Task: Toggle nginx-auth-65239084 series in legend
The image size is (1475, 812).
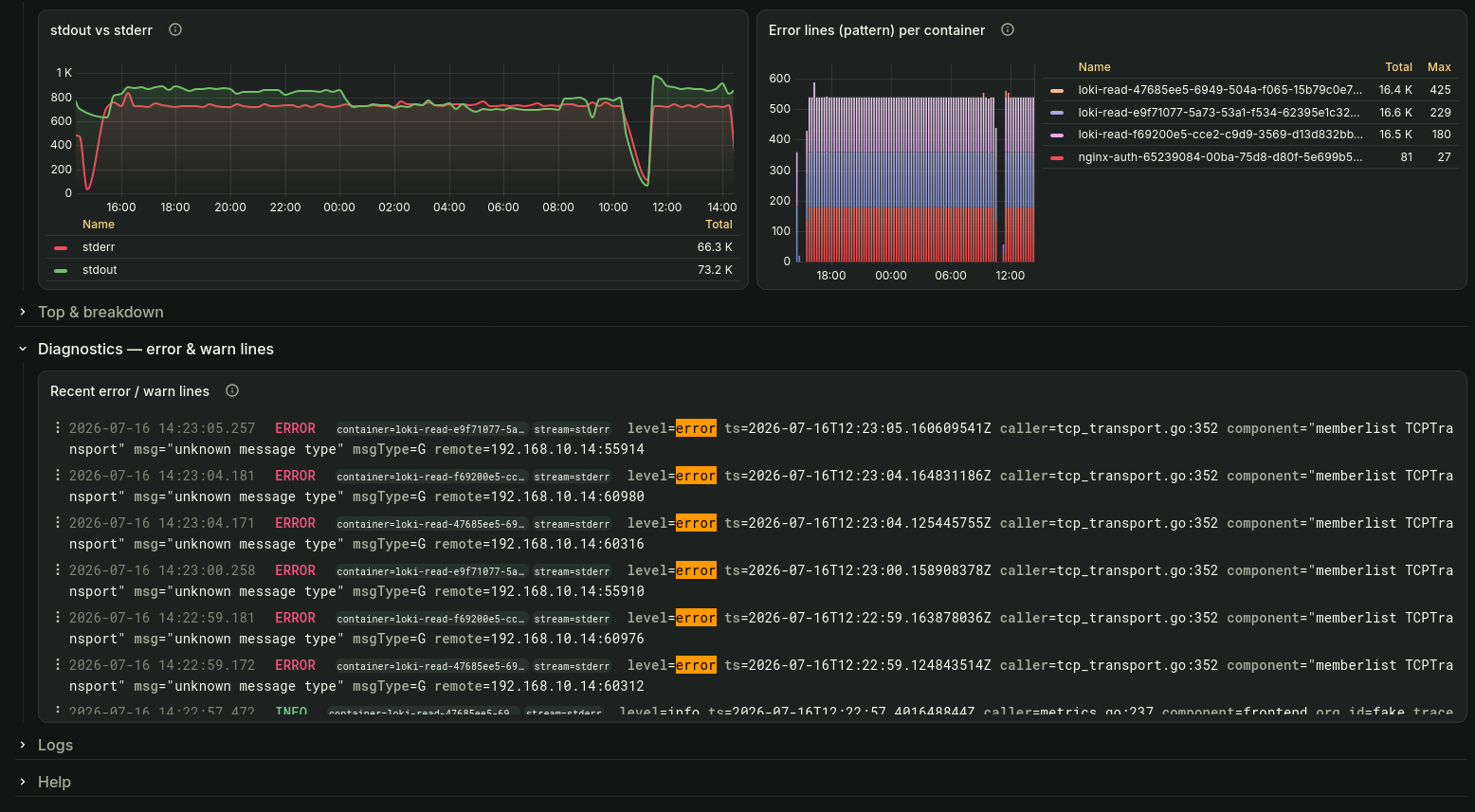Action: [x=1220, y=157]
